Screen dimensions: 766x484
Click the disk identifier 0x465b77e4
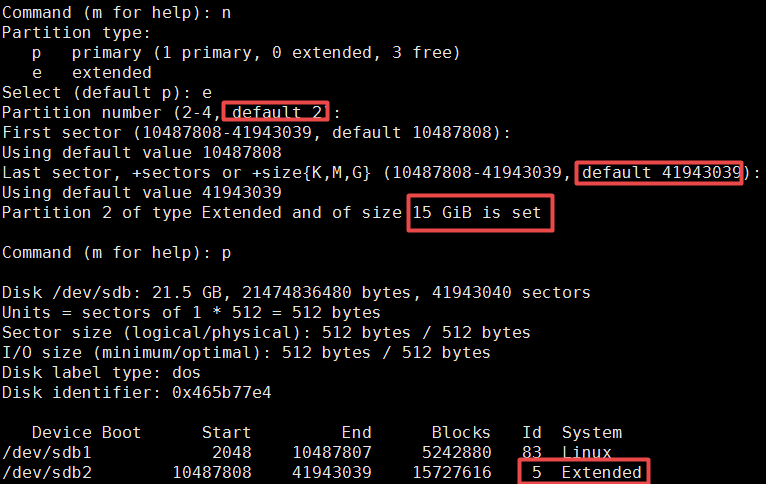(221, 392)
